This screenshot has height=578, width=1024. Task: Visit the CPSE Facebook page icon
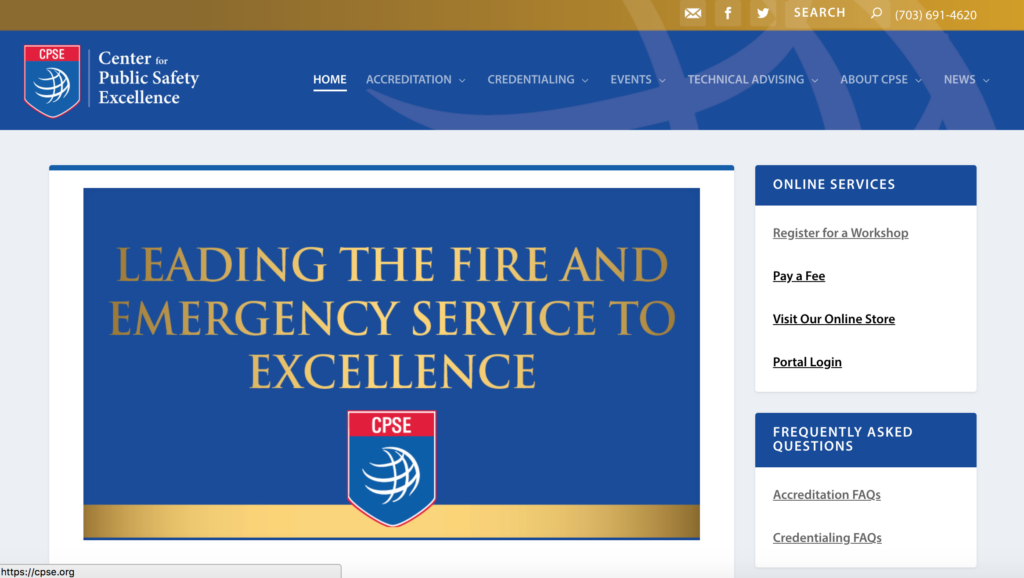tap(728, 13)
